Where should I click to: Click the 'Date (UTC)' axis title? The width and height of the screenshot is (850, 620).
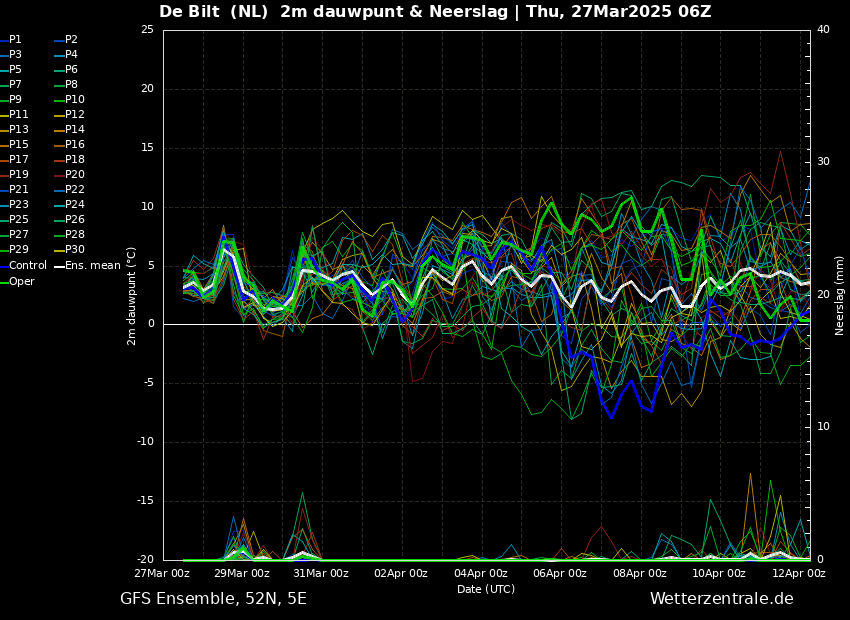coord(486,589)
